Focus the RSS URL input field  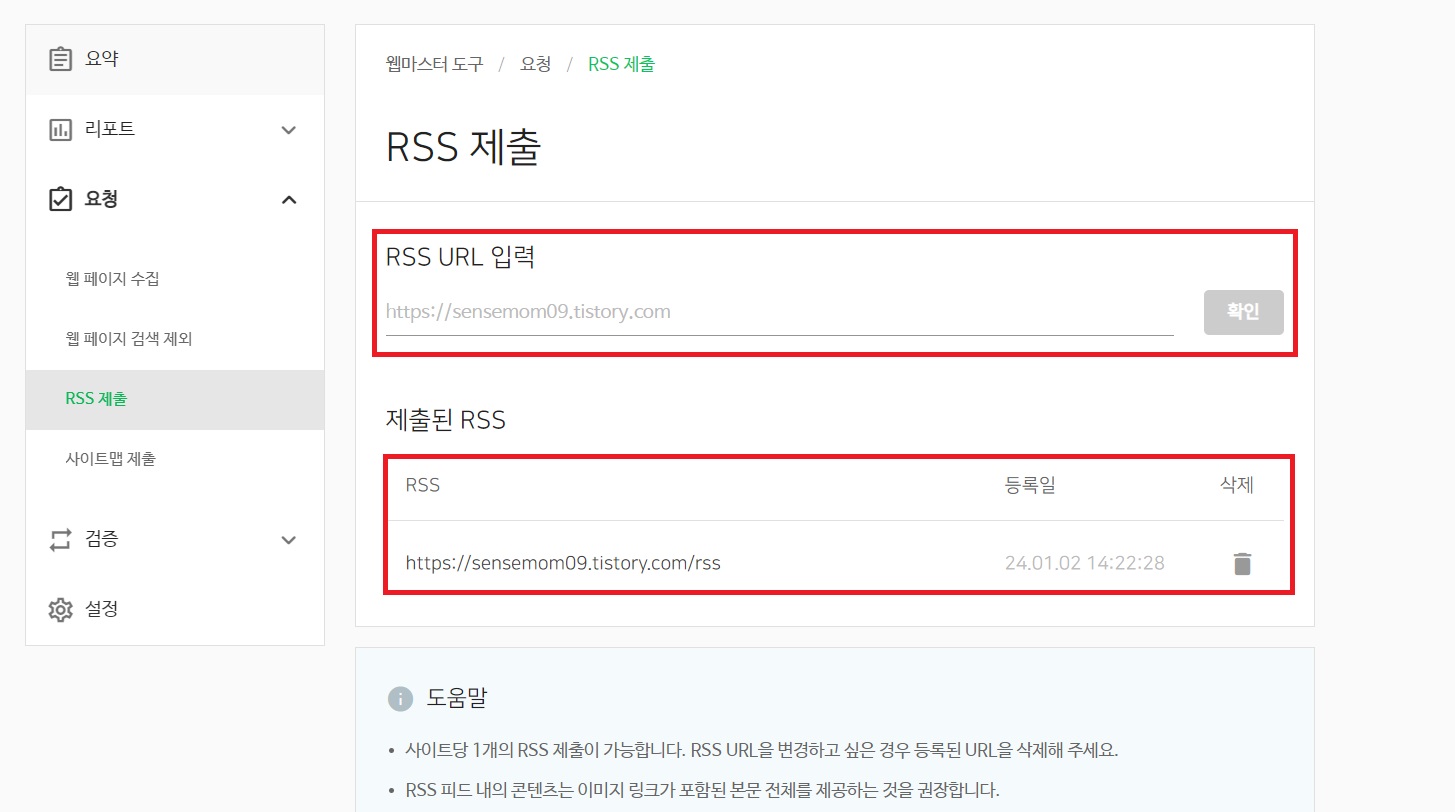tap(780, 312)
